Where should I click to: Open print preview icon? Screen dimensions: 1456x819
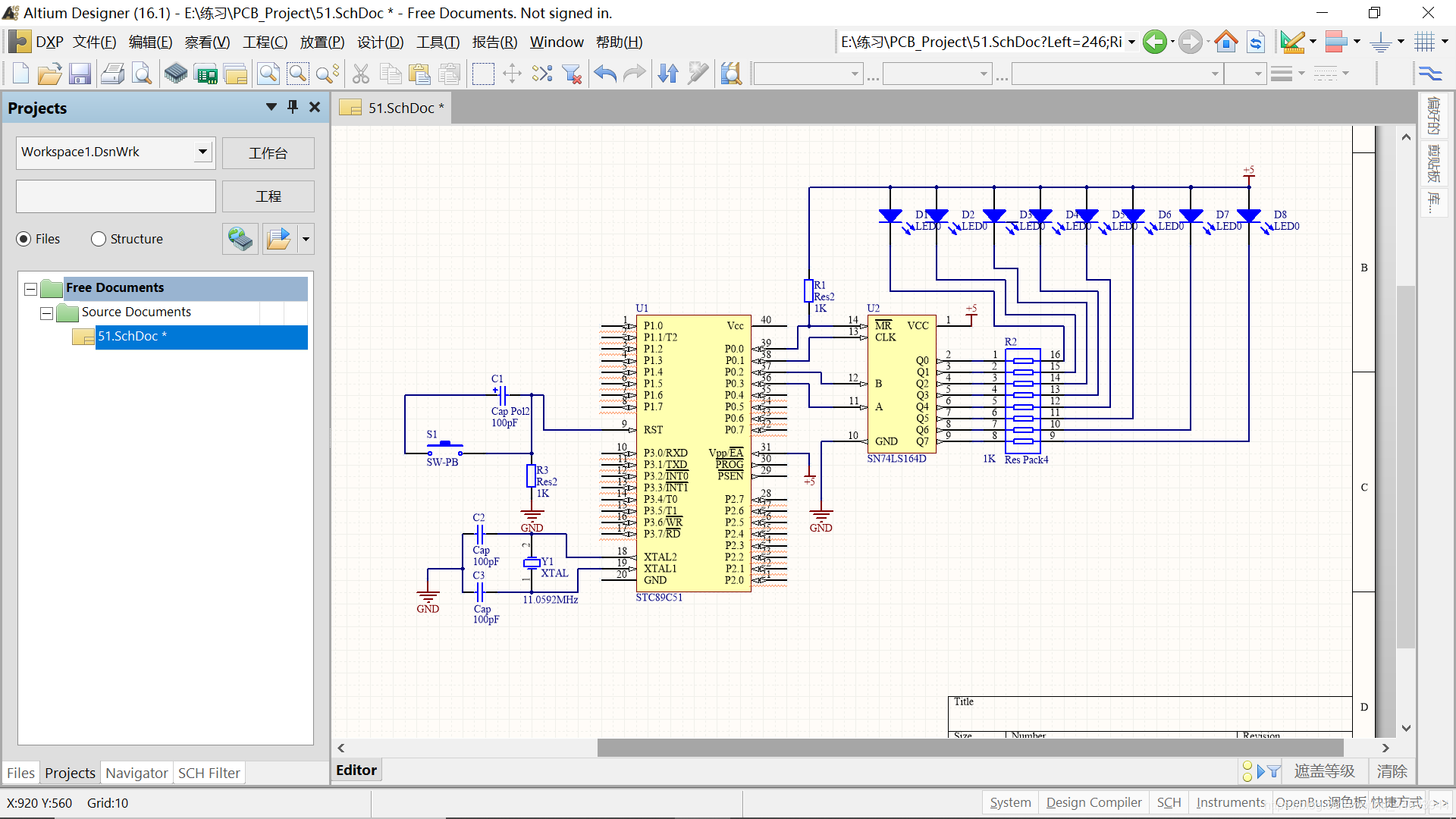click(x=142, y=74)
